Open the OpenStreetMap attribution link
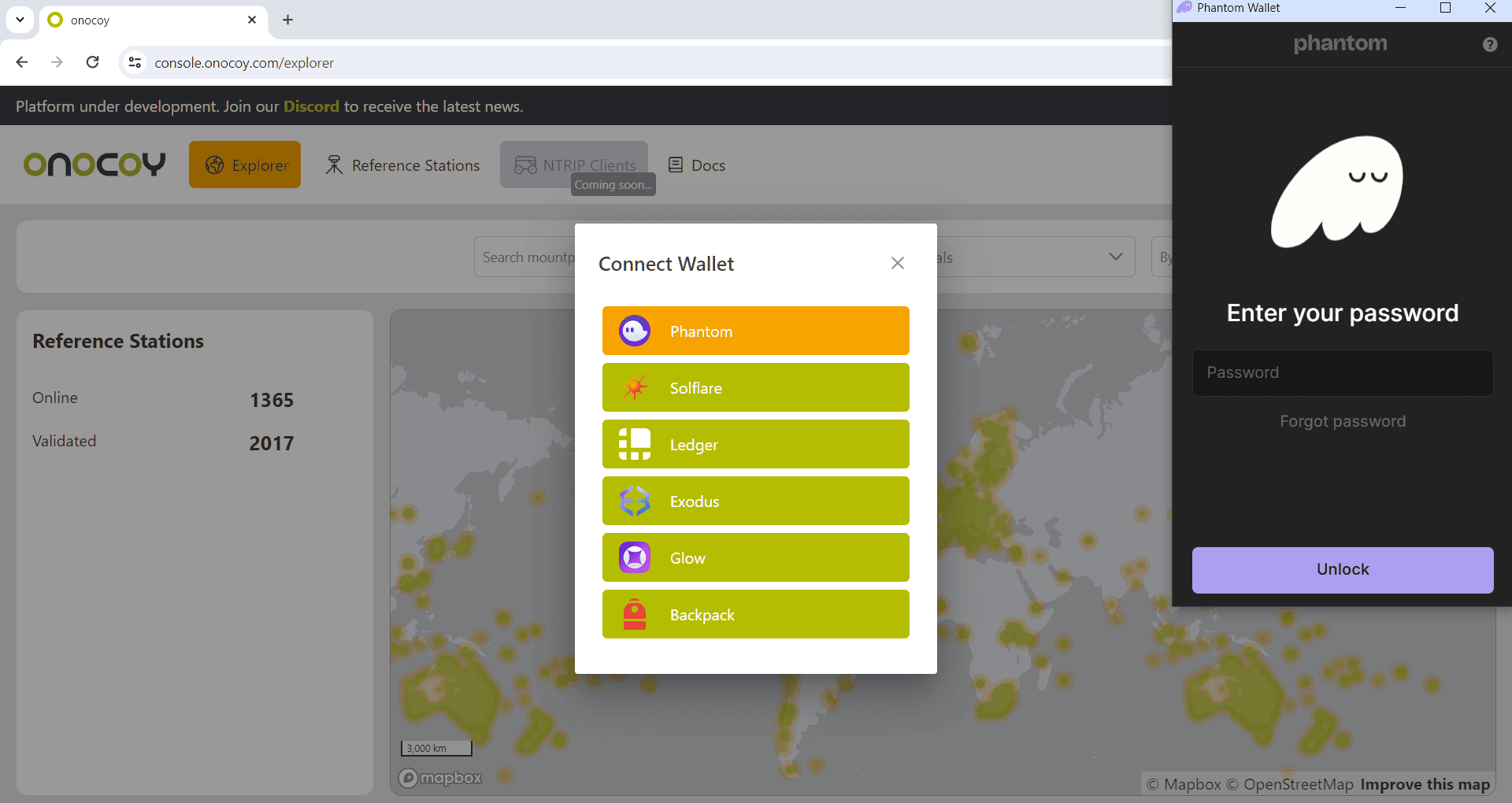1512x803 pixels. (x=1290, y=784)
